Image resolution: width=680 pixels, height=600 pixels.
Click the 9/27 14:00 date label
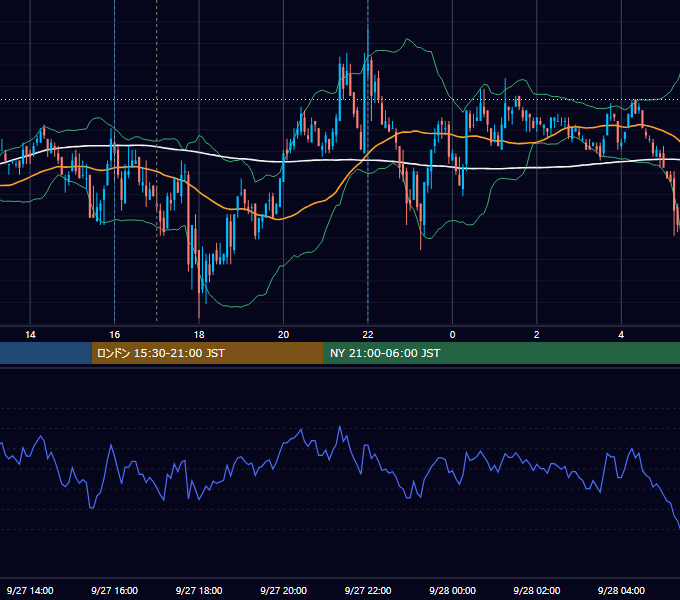[x=30, y=590]
